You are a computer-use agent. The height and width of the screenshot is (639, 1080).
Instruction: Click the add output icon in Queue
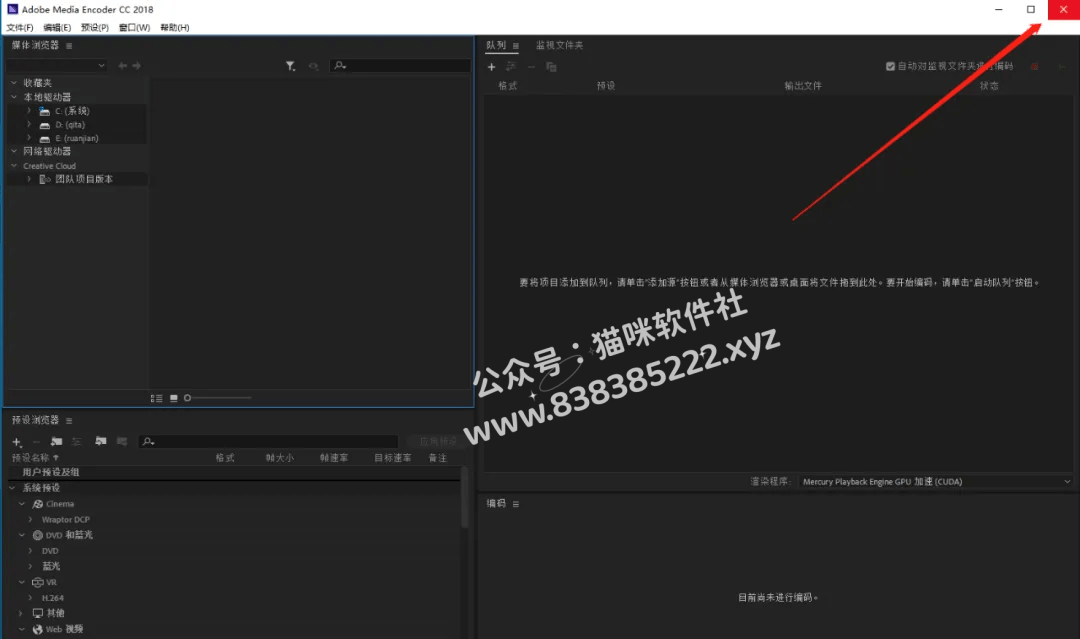pos(511,67)
